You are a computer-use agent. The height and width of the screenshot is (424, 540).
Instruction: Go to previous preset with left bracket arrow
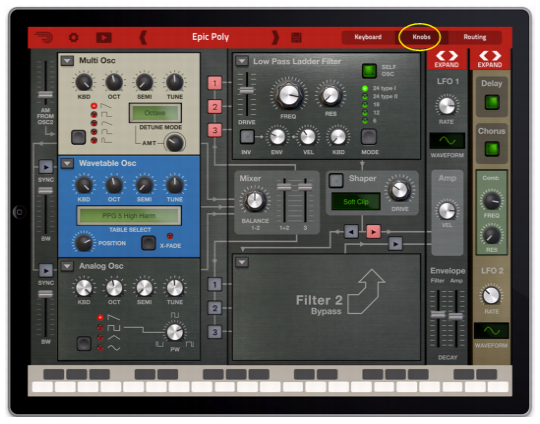(143, 37)
